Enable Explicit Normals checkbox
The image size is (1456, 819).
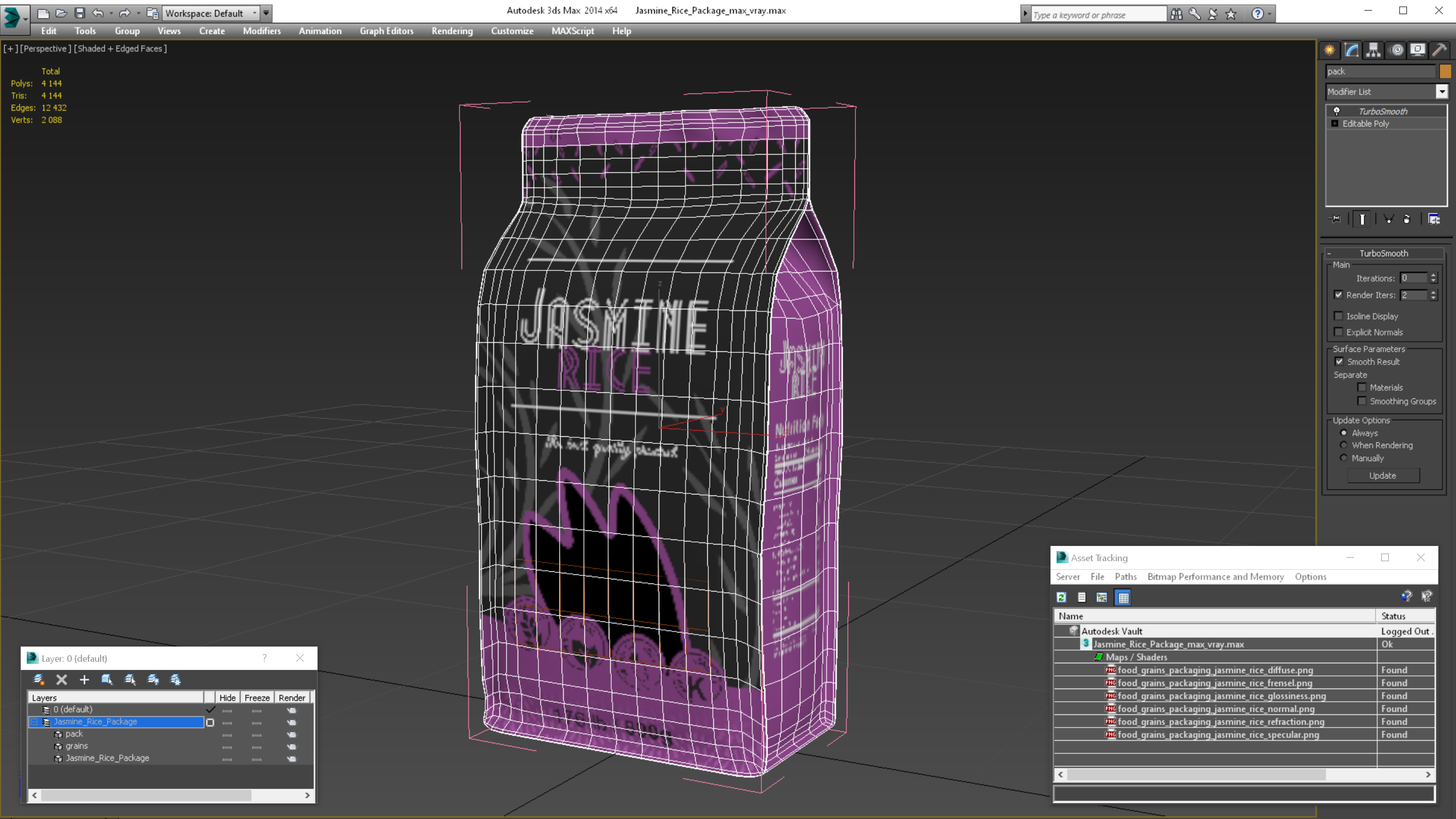(x=1338, y=332)
